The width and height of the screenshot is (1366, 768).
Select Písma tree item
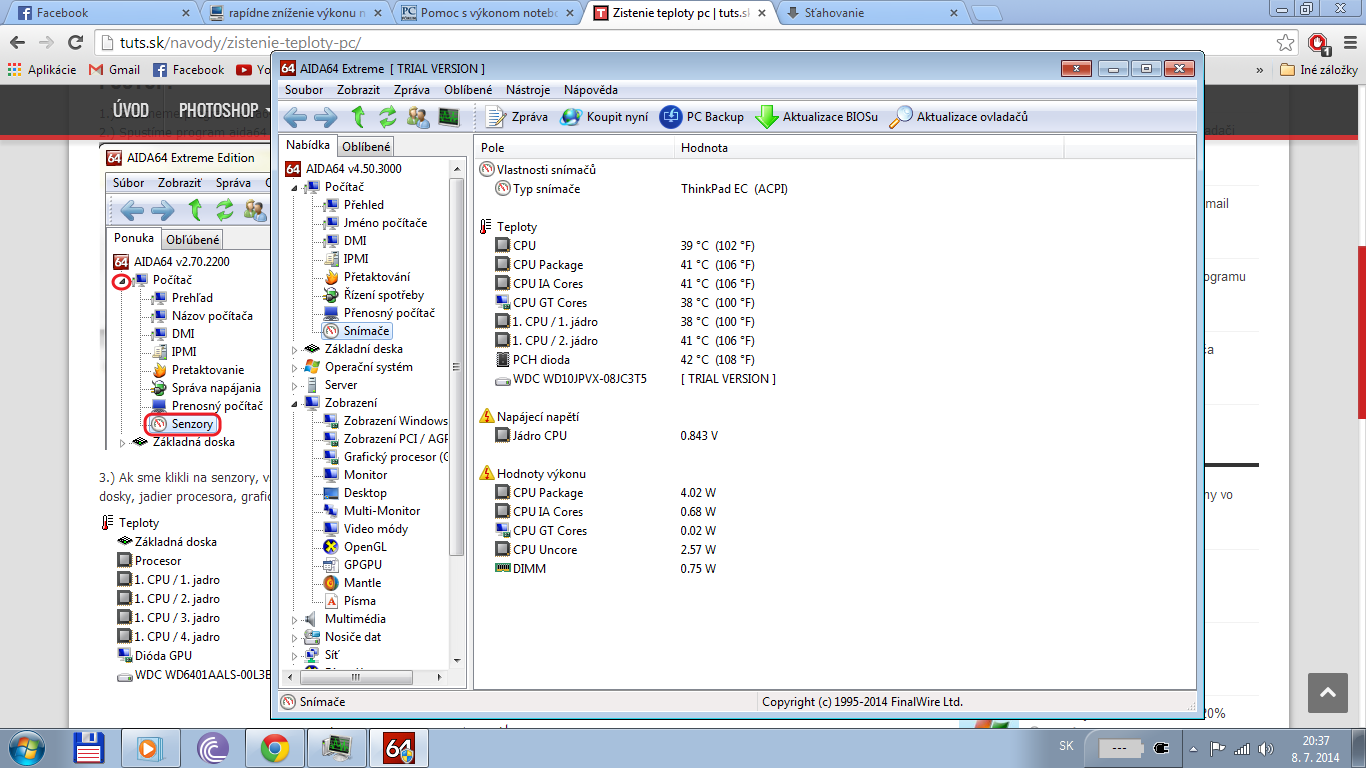click(360, 601)
